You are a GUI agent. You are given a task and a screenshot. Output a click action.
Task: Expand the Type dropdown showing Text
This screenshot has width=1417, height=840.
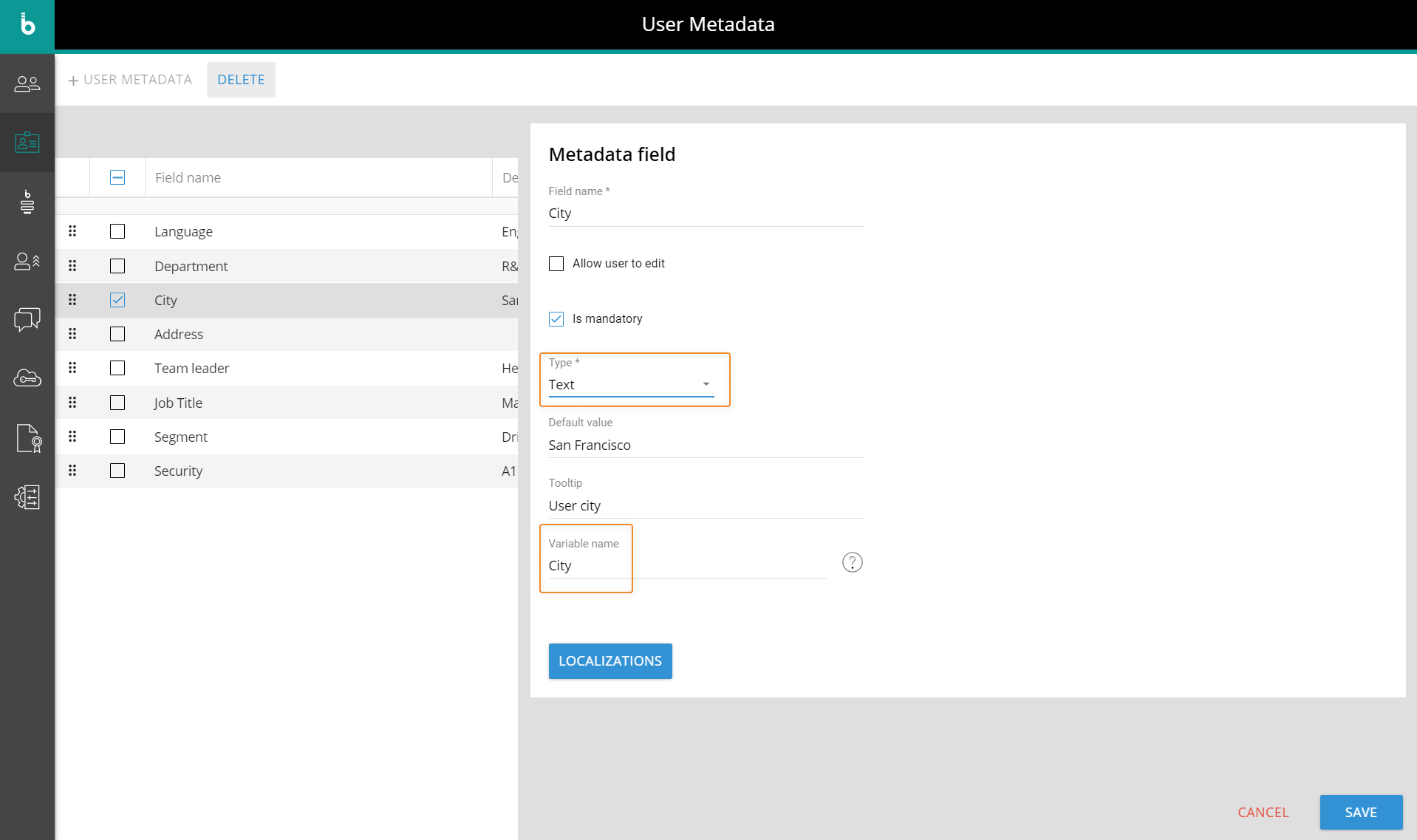[x=631, y=384]
